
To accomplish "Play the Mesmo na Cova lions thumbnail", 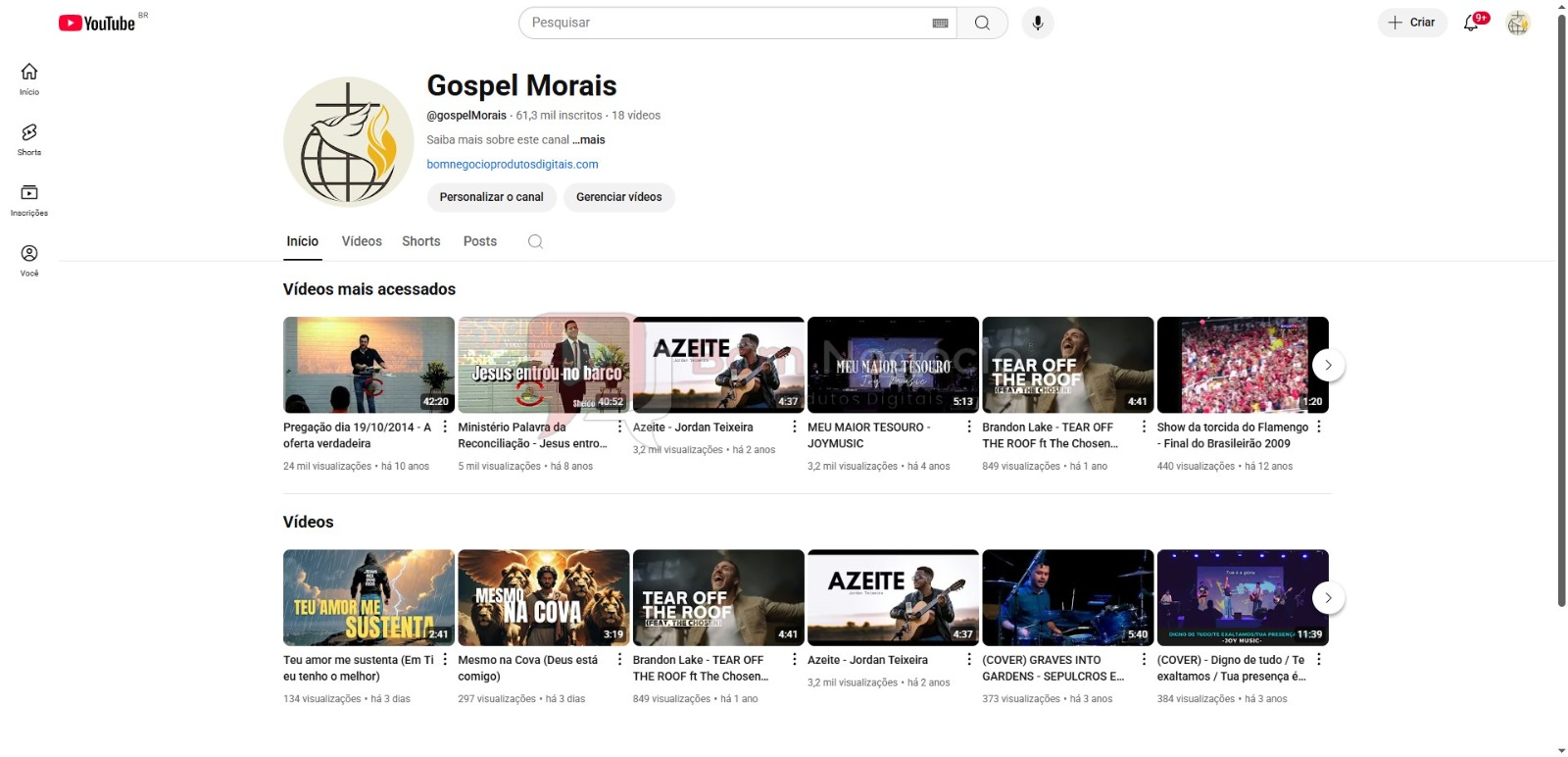I will pyautogui.click(x=544, y=597).
